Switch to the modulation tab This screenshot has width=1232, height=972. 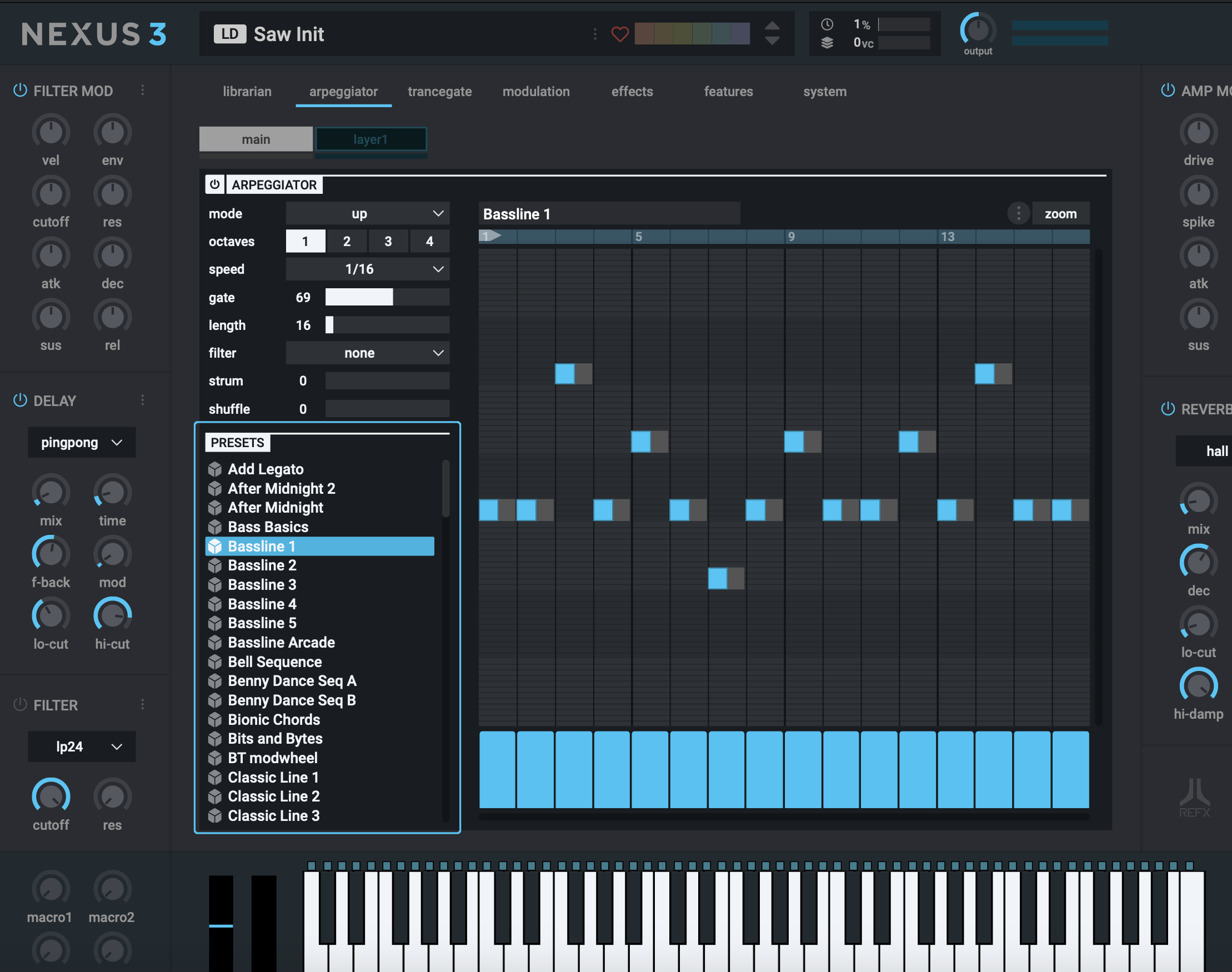[x=536, y=91]
